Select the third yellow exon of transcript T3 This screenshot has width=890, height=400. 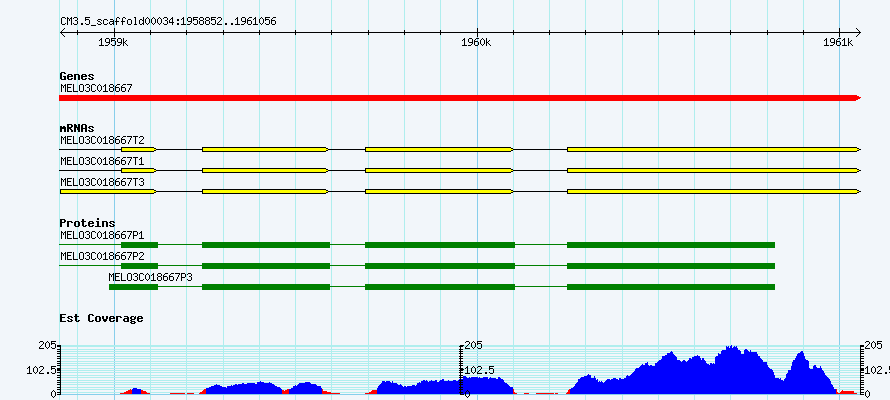[x=439, y=192]
